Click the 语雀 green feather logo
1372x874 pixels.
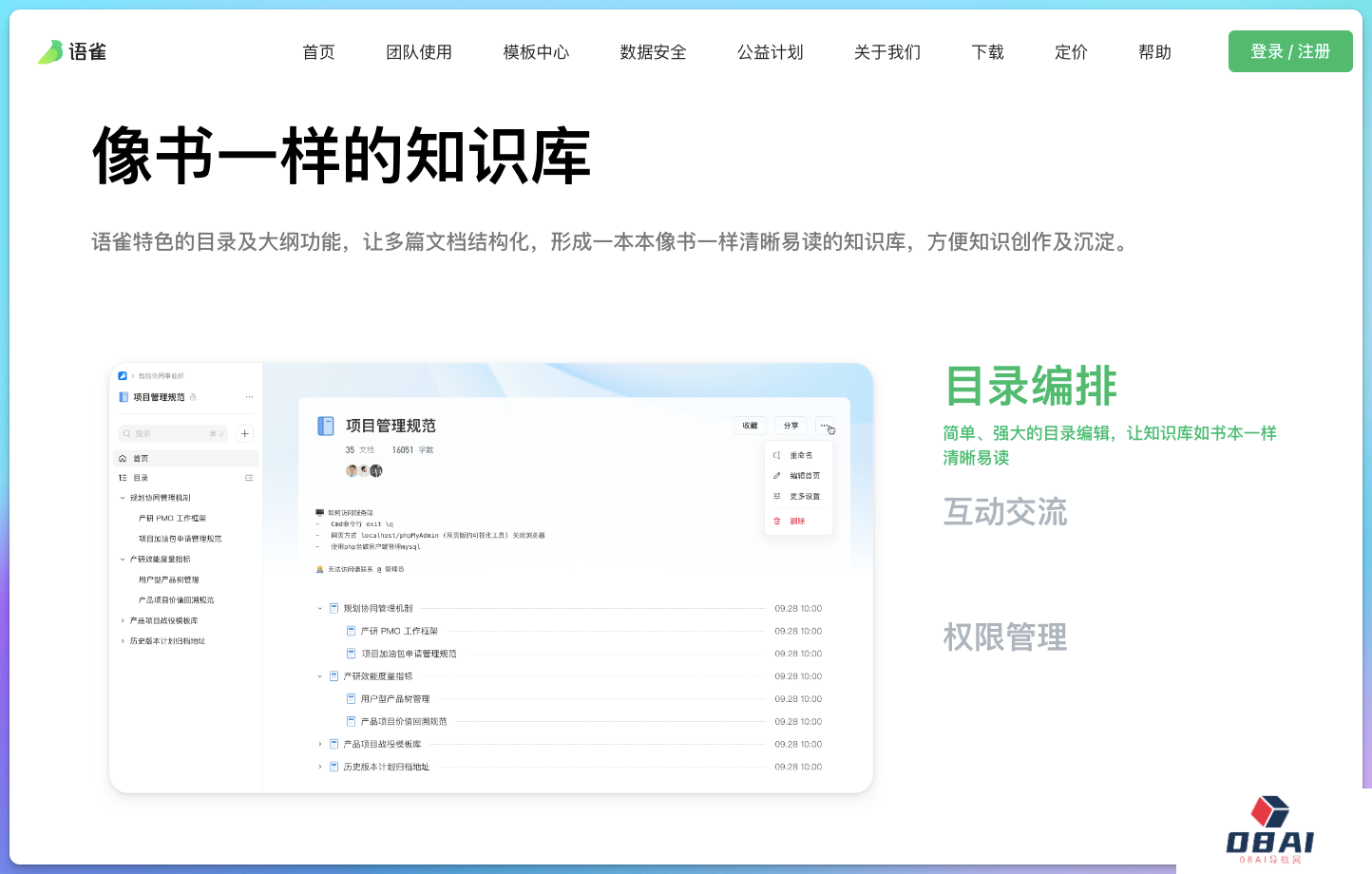pos(50,52)
